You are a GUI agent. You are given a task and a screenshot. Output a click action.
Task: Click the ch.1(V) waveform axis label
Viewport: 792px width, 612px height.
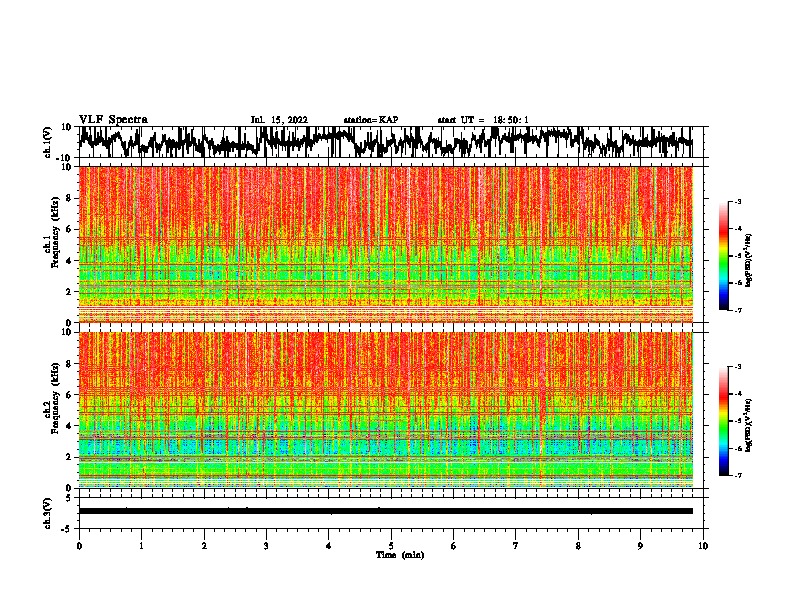tap(48, 142)
